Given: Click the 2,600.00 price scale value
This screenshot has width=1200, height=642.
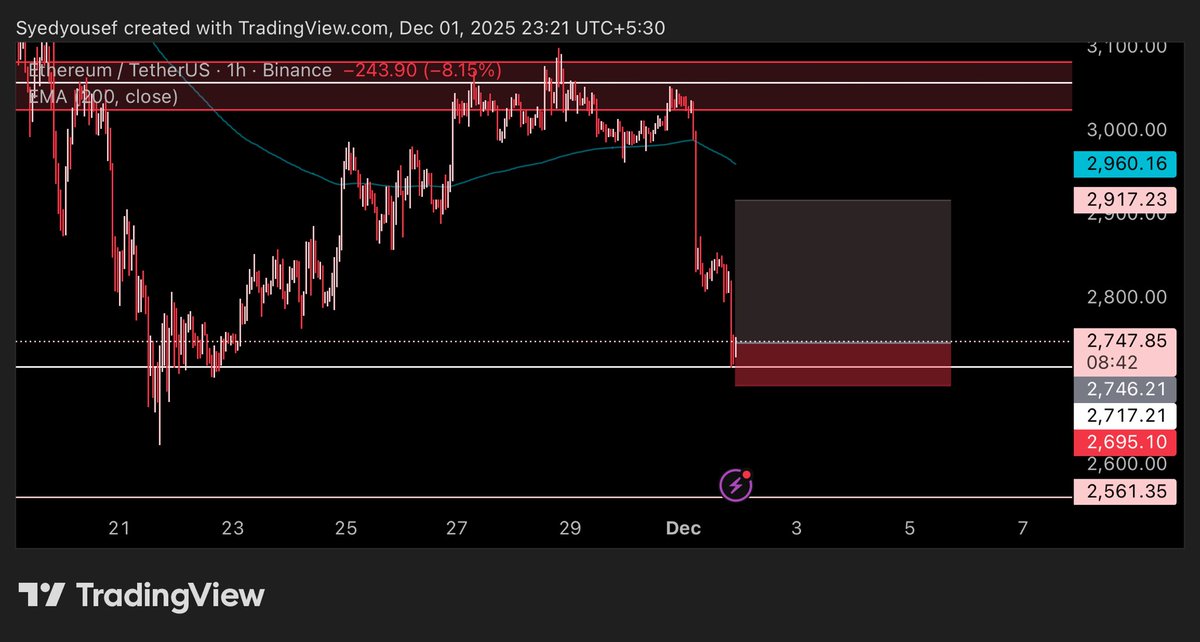Looking at the screenshot, I should point(1125,464).
